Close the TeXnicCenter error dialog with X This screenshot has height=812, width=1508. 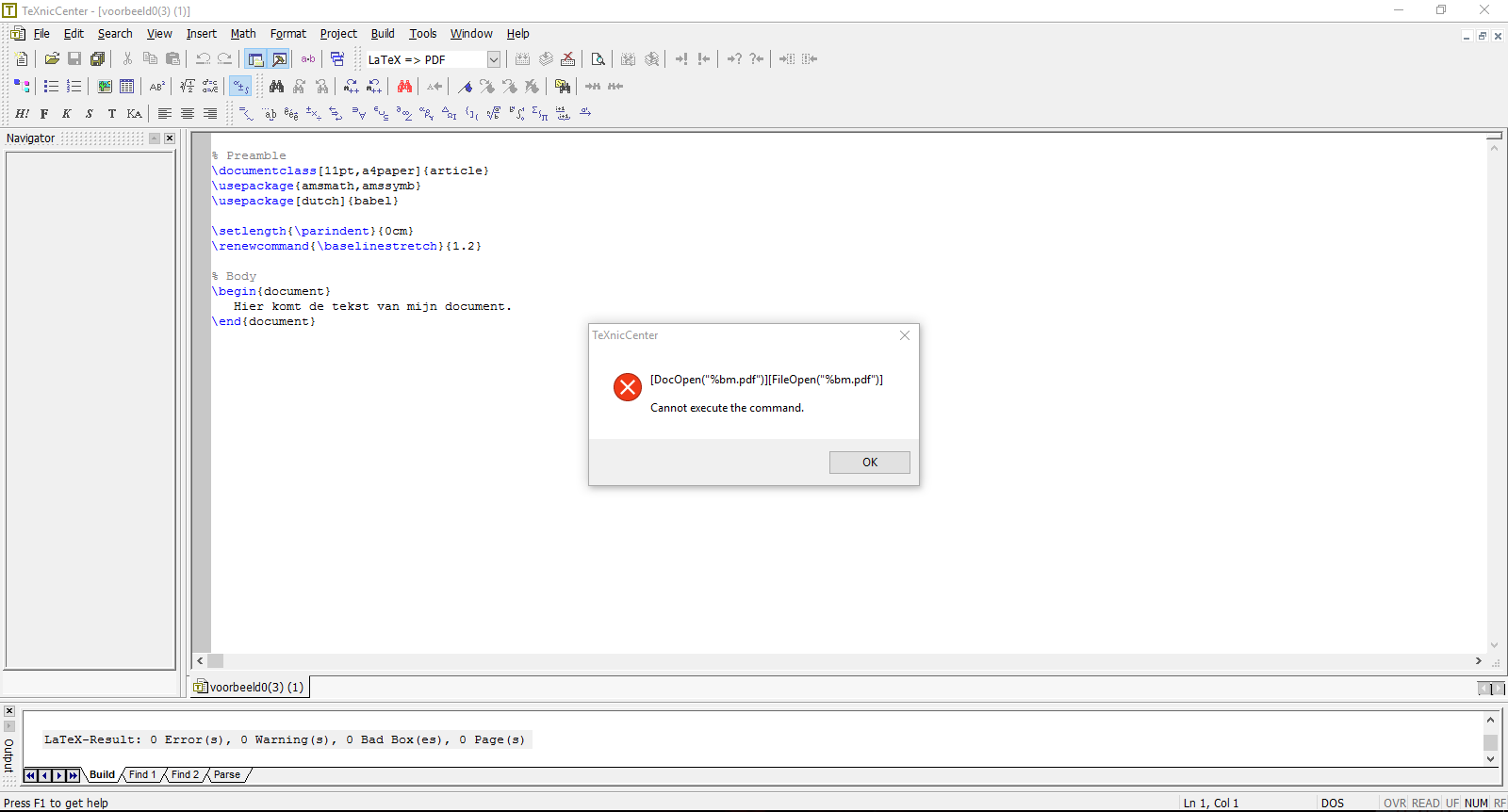coord(905,335)
